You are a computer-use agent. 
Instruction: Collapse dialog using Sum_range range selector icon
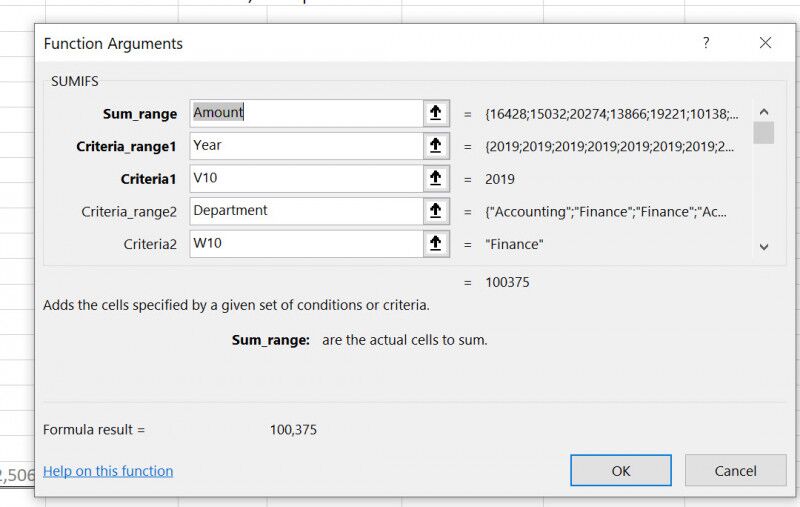coord(435,113)
